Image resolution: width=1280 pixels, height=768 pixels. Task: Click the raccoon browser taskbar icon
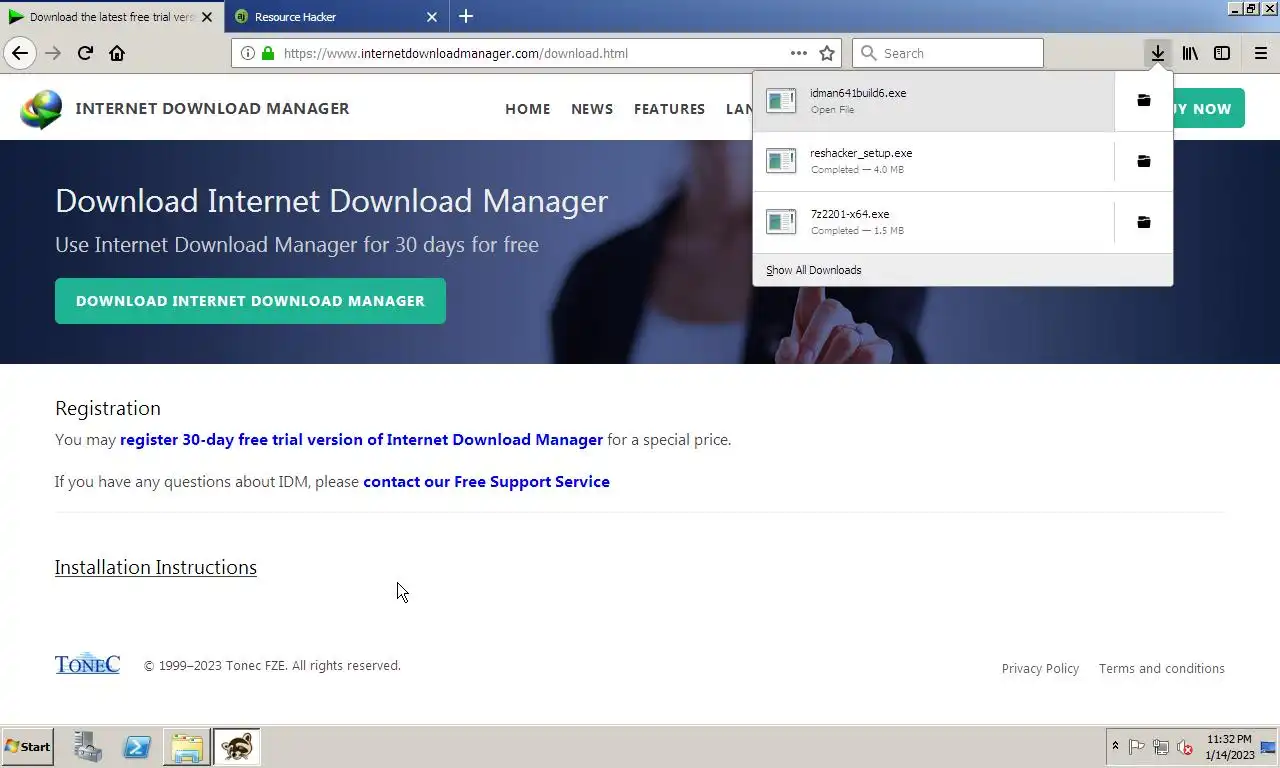[237, 747]
